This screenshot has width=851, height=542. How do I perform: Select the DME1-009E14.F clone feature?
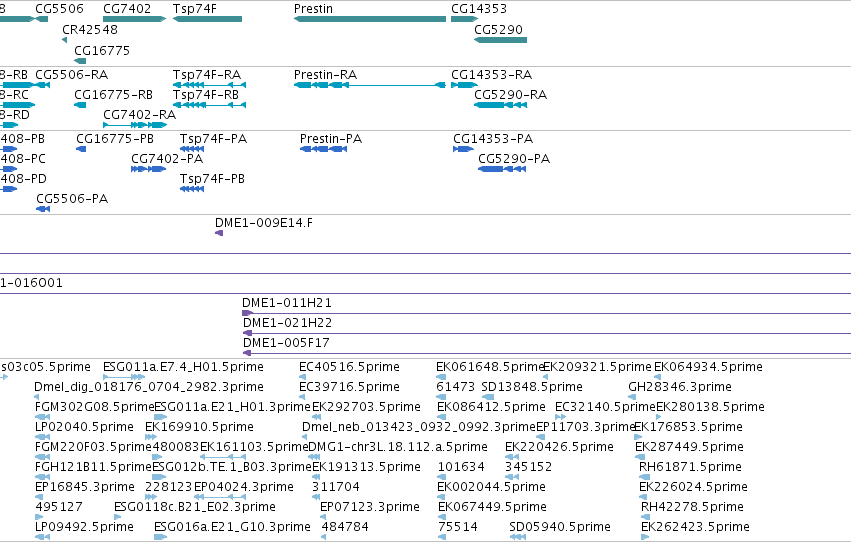click(219, 233)
